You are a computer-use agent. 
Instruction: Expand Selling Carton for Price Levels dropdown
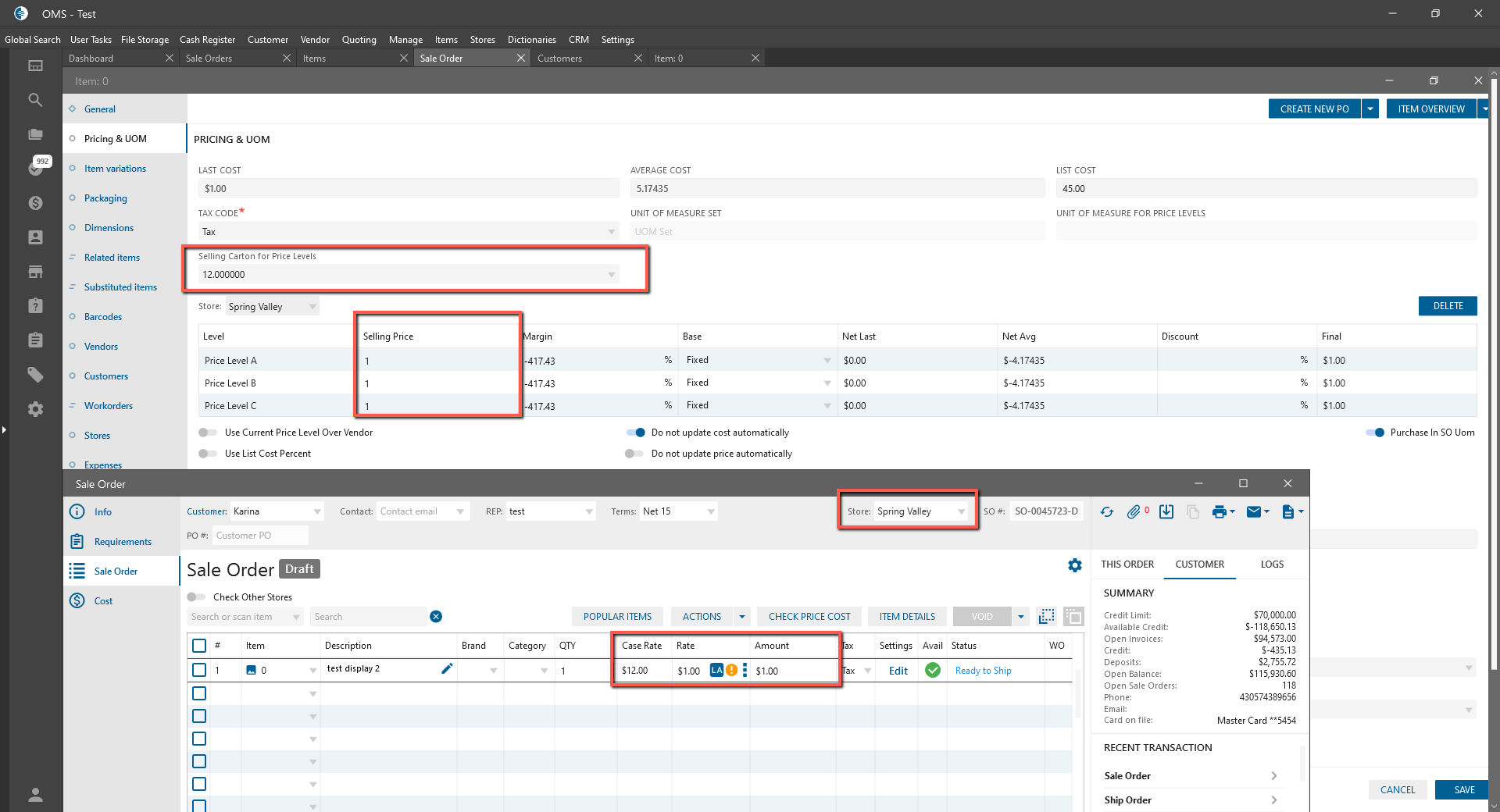click(611, 275)
